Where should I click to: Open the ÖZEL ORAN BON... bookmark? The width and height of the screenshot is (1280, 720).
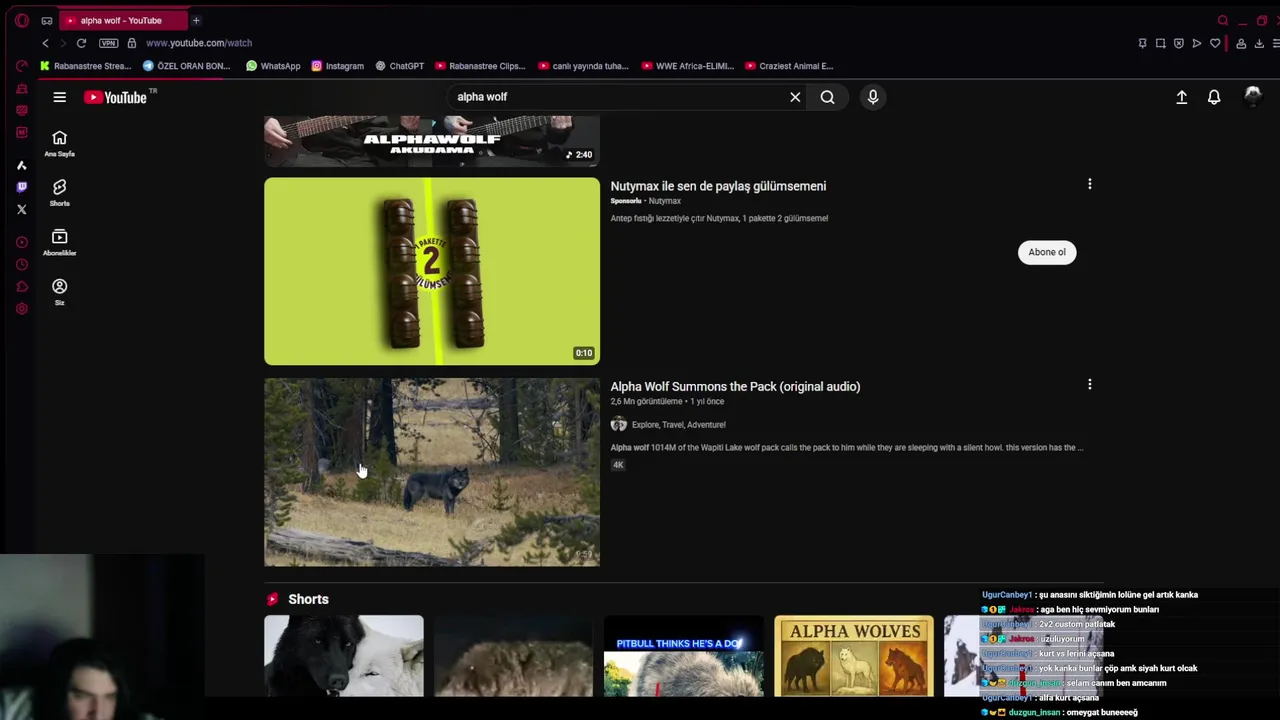pyautogui.click(x=186, y=66)
